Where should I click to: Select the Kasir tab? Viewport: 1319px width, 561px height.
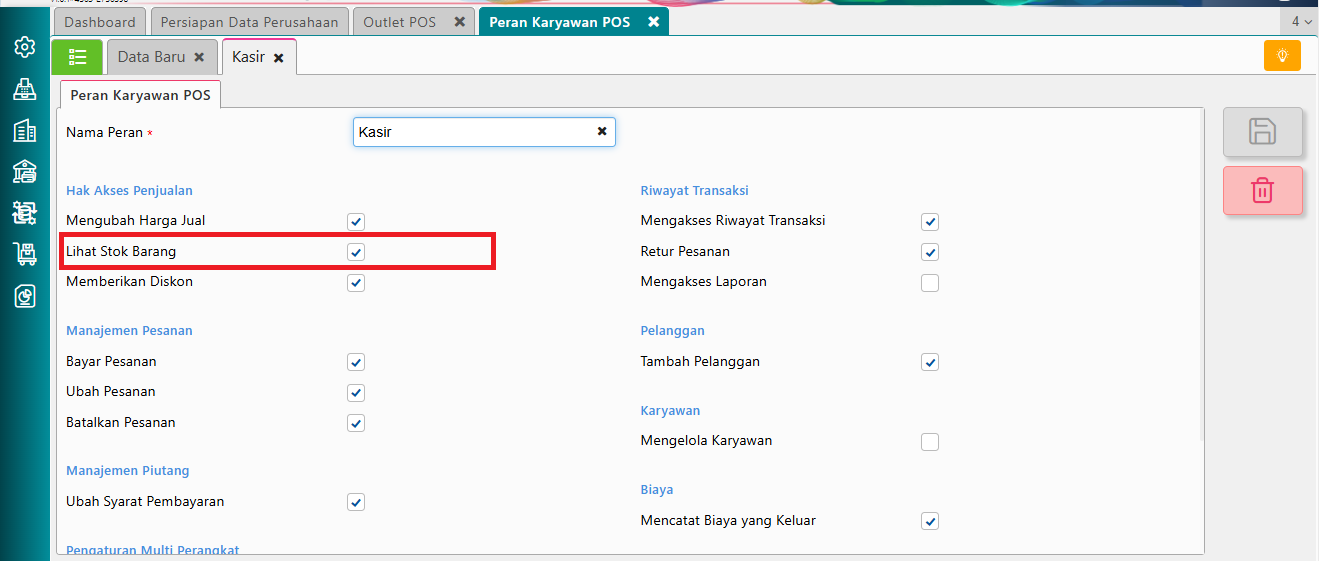coord(248,57)
